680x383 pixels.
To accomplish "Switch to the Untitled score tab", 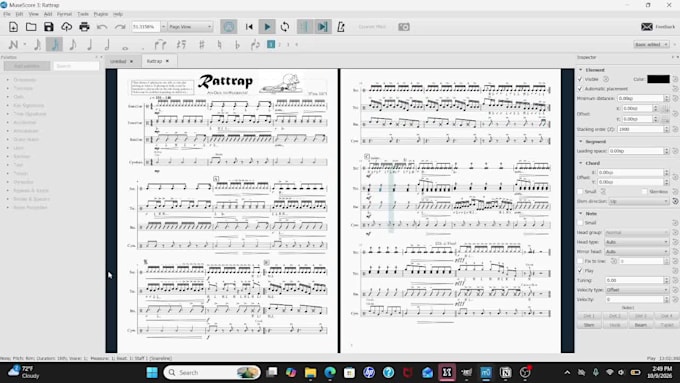I will click(x=118, y=62).
